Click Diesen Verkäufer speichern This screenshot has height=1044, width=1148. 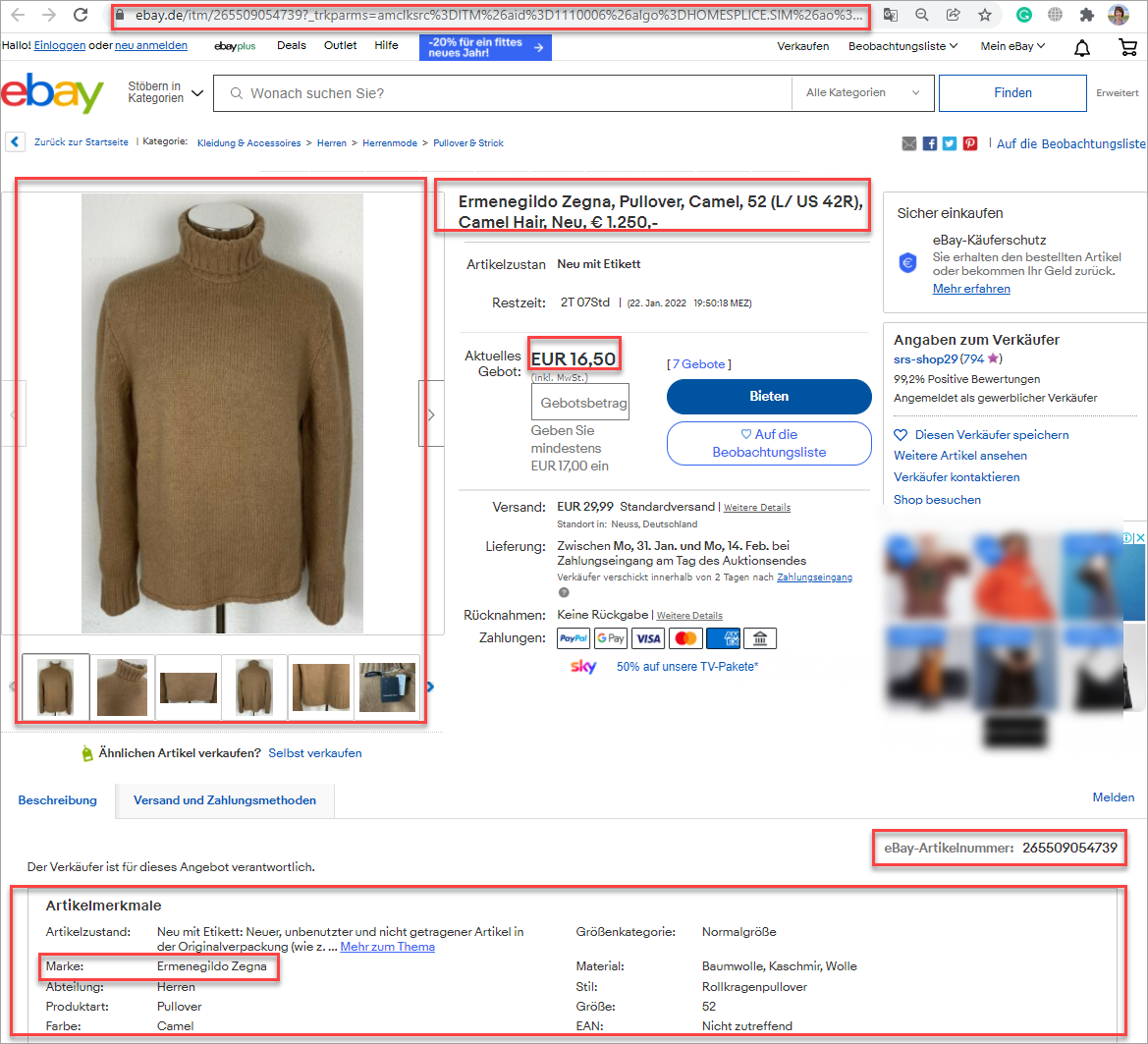point(981,435)
